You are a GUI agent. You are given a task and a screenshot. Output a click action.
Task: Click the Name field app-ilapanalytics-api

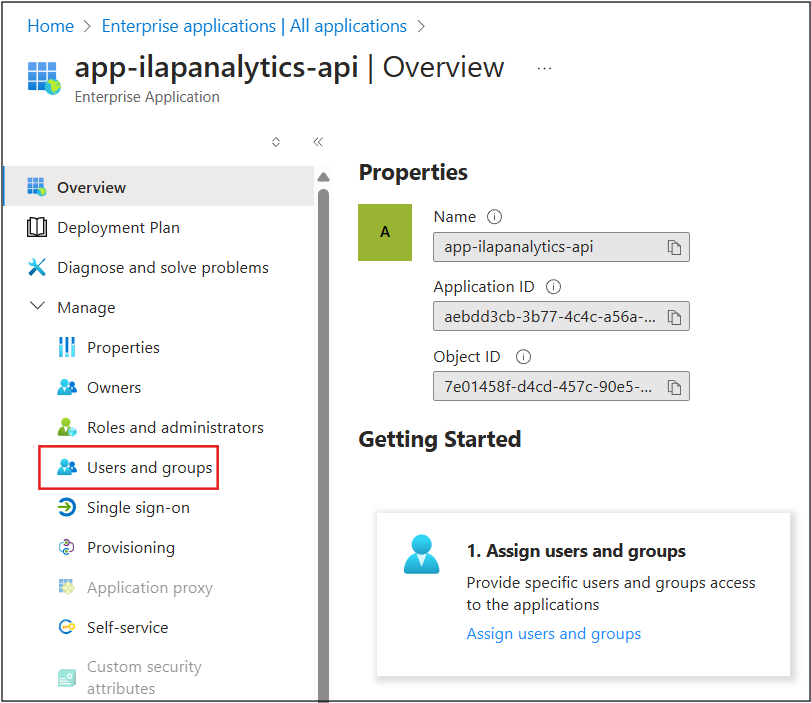click(561, 247)
